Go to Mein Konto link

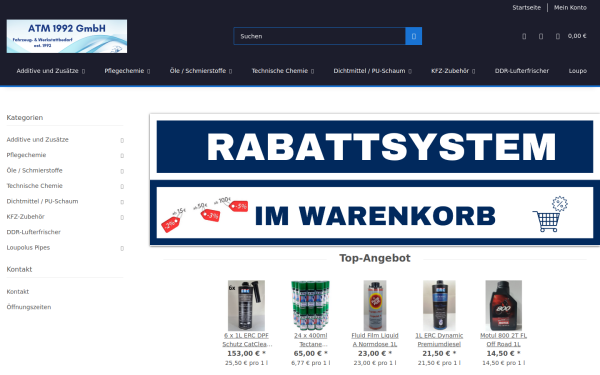pos(570,8)
